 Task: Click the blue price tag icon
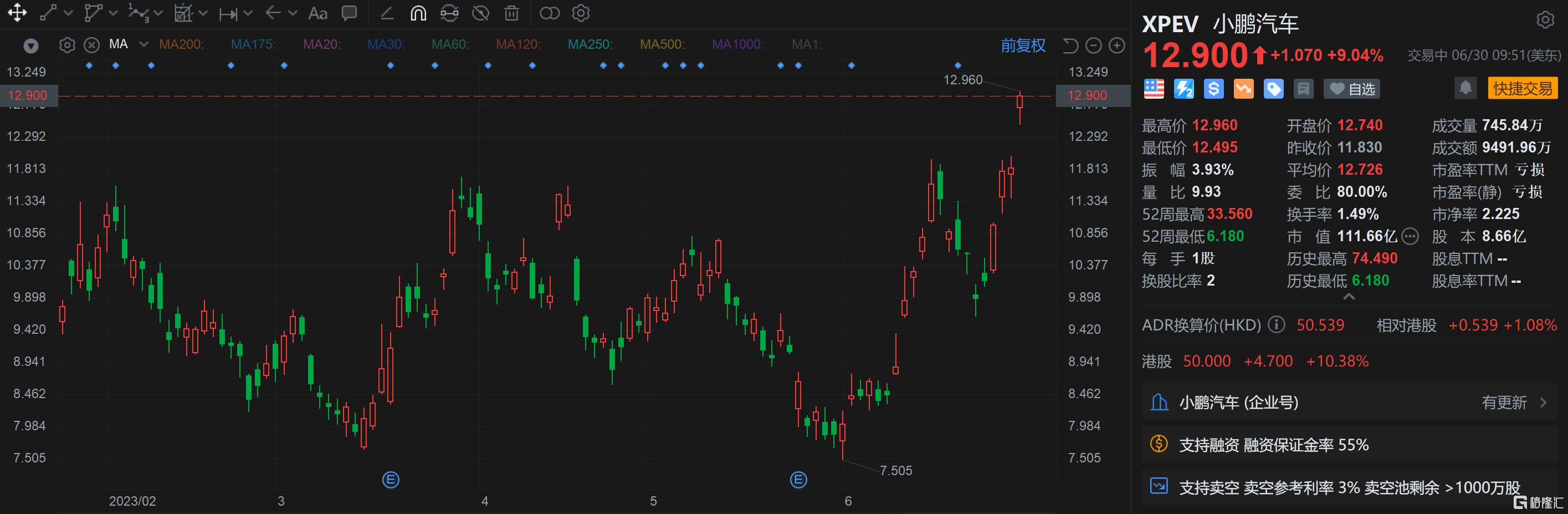[x=1273, y=89]
